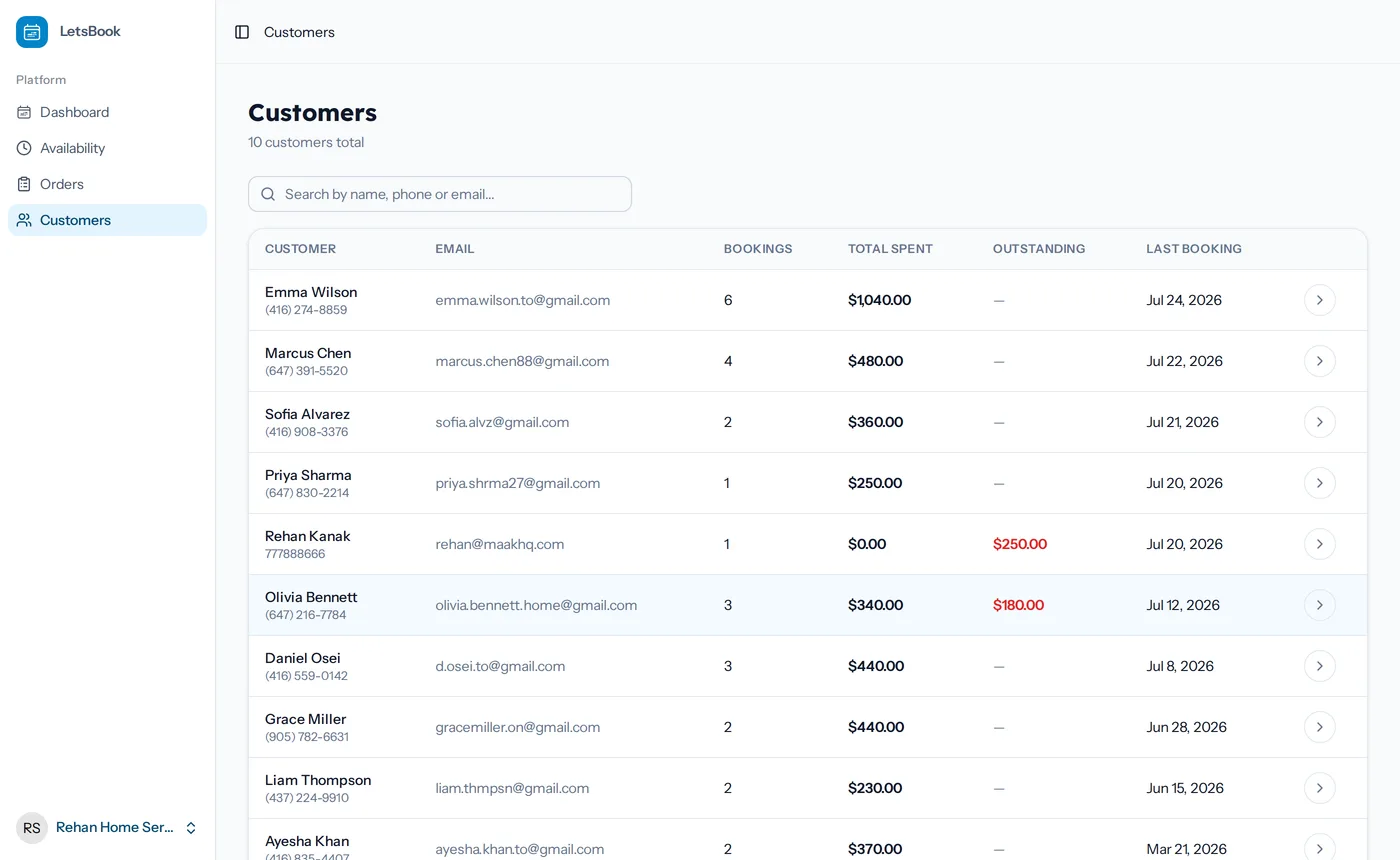This screenshot has width=1400, height=860.
Task: Select the Emma Wilson name
Action: coord(311,292)
